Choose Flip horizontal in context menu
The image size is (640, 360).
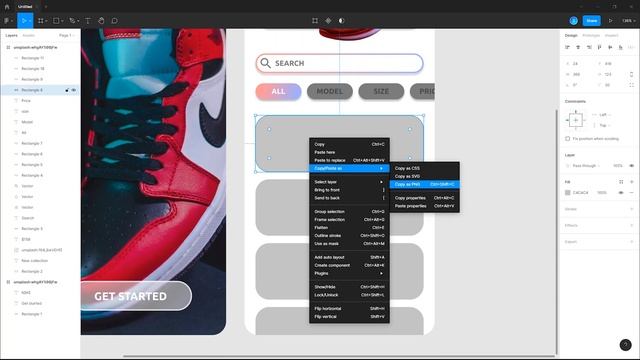click(x=349, y=309)
